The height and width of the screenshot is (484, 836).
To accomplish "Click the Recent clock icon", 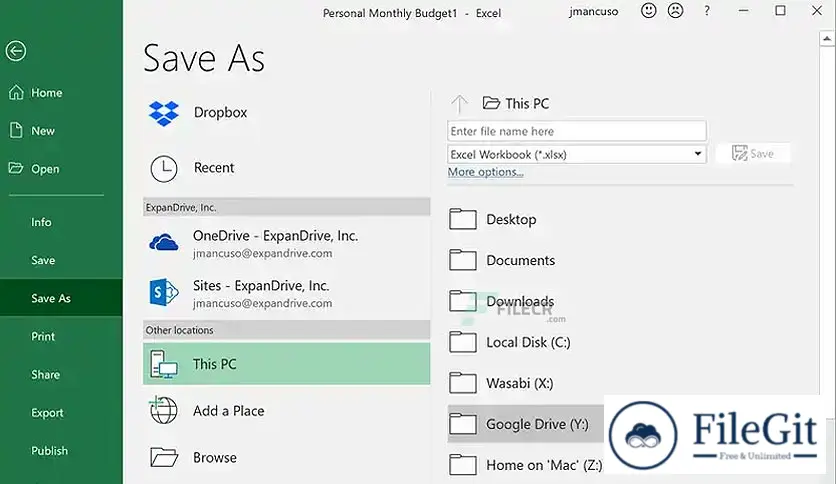I will (164, 168).
